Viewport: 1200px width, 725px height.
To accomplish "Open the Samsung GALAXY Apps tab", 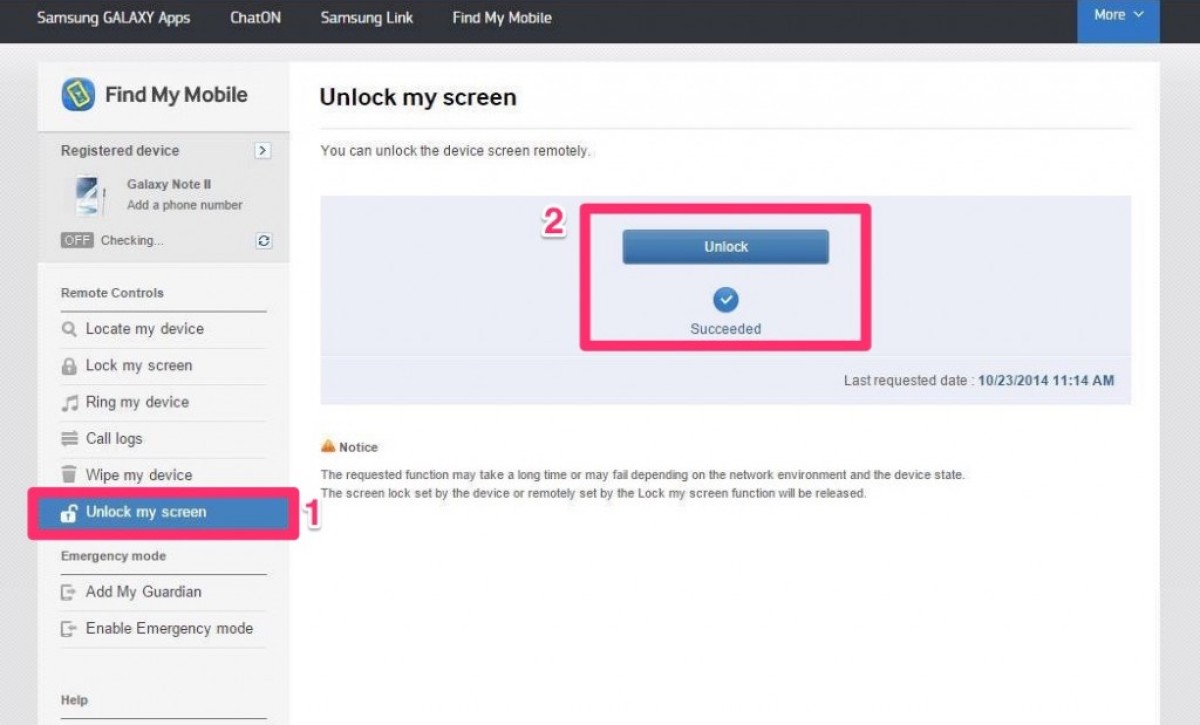I will [x=113, y=17].
